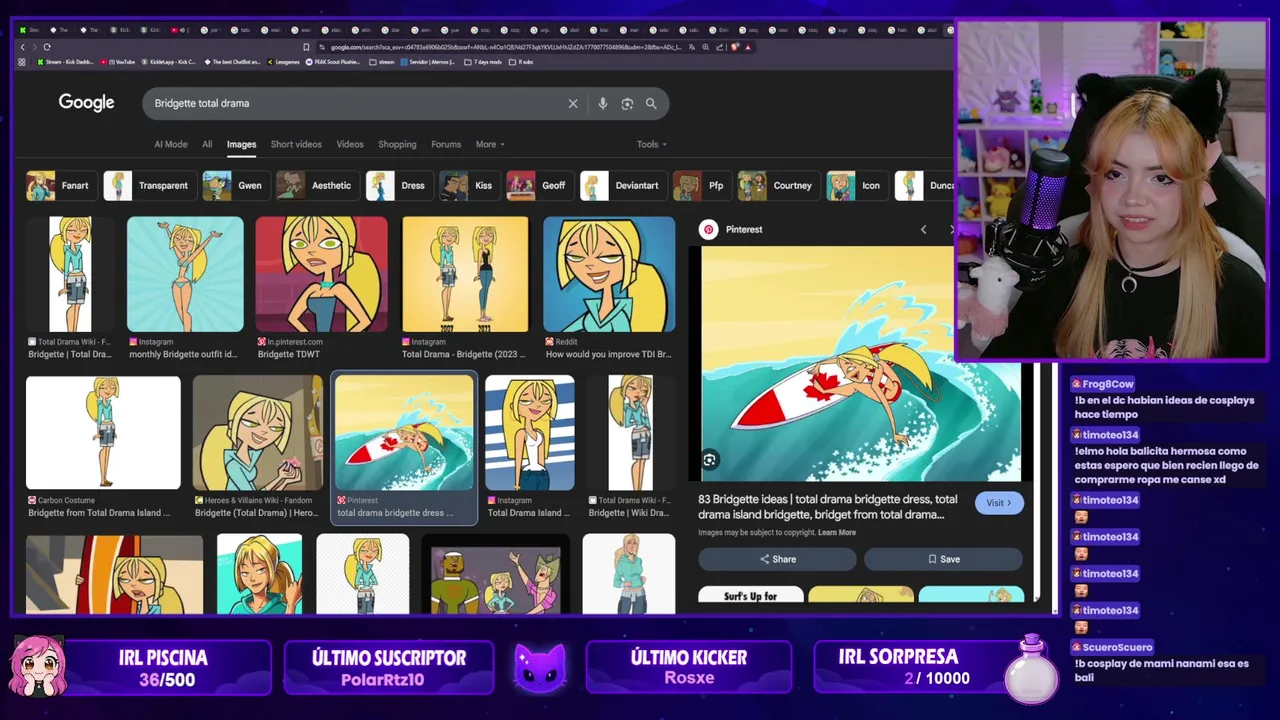Apply the Courtney filter chip
The width and height of the screenshot is (1280, 720).
coord(778,185)
